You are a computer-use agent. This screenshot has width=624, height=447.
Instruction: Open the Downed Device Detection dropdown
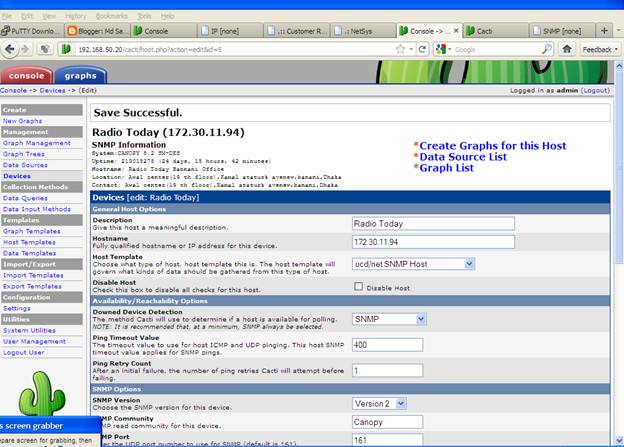tap(389, 319)
